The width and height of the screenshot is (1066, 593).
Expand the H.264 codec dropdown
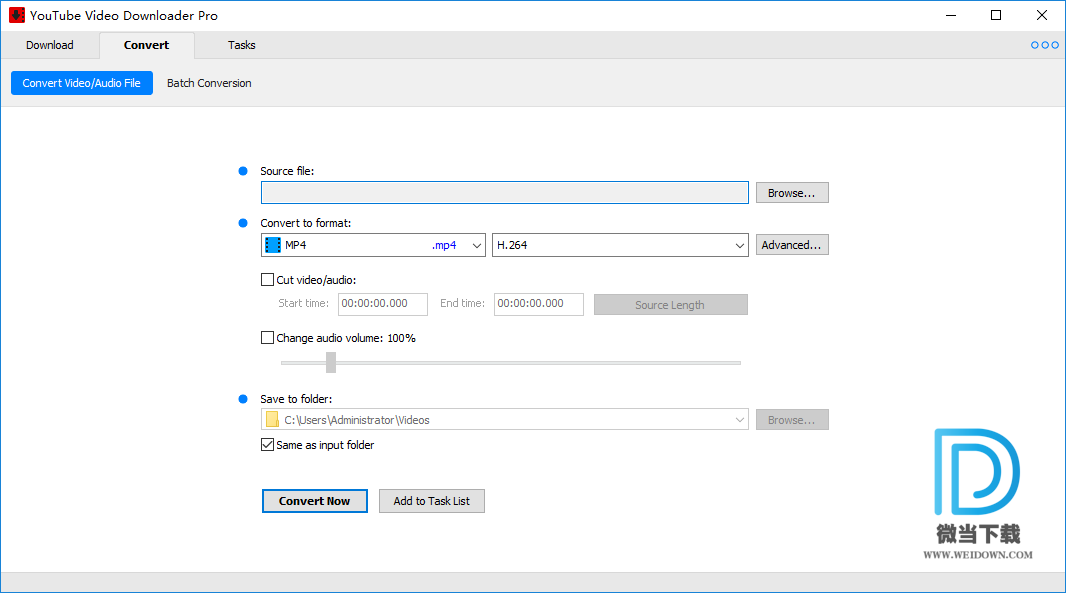point(740,245)
